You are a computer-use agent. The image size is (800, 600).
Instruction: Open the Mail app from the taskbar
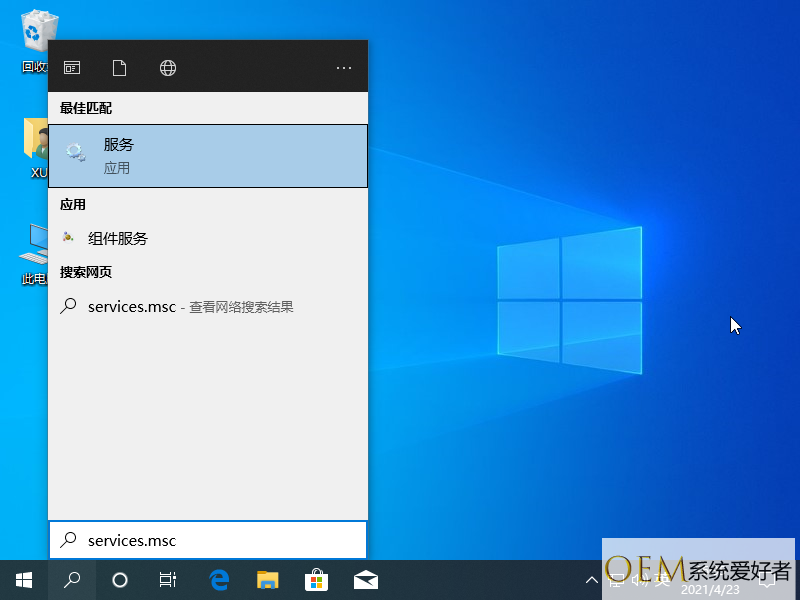coord(365,580)
